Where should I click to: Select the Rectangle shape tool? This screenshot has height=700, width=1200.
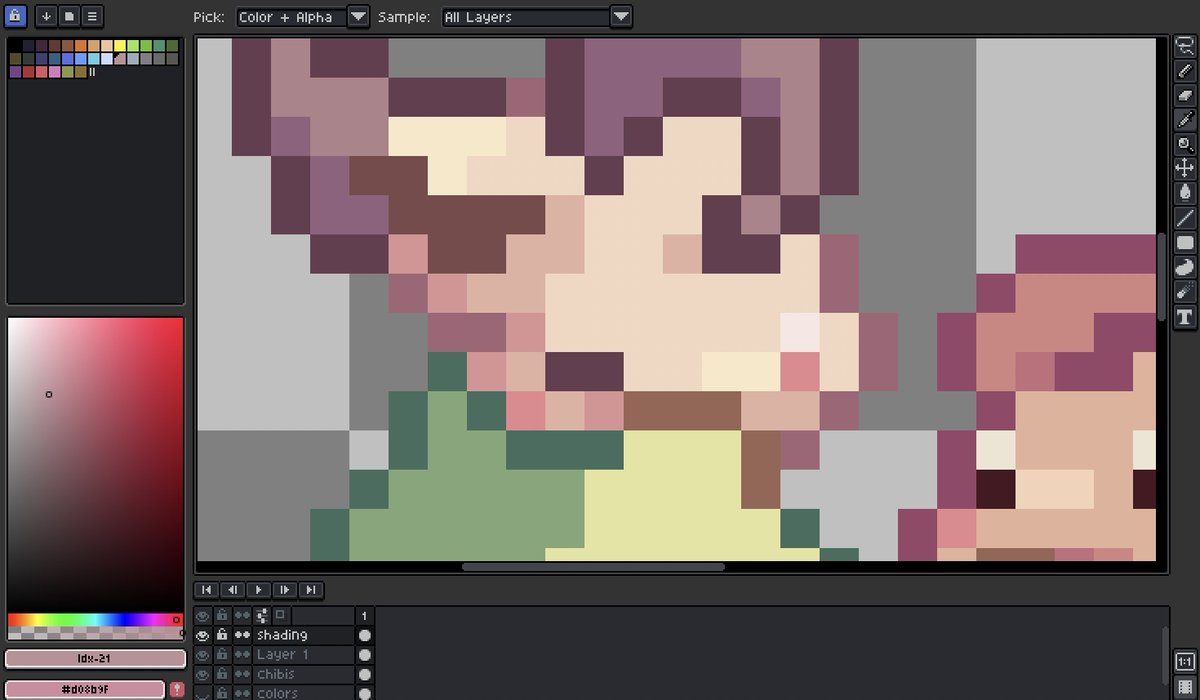pos(1185,242)
